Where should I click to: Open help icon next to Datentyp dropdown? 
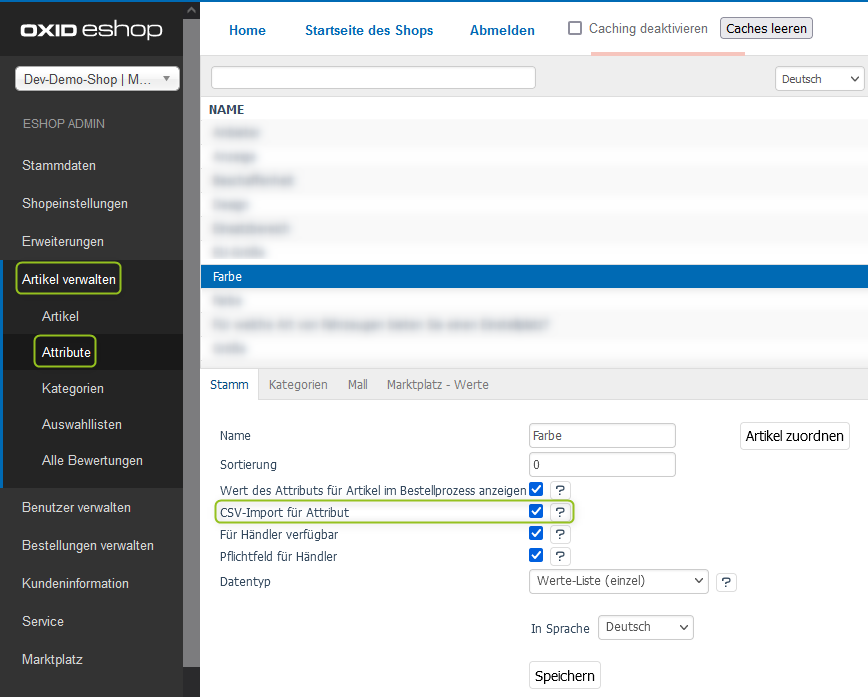[x=726, y=582]
